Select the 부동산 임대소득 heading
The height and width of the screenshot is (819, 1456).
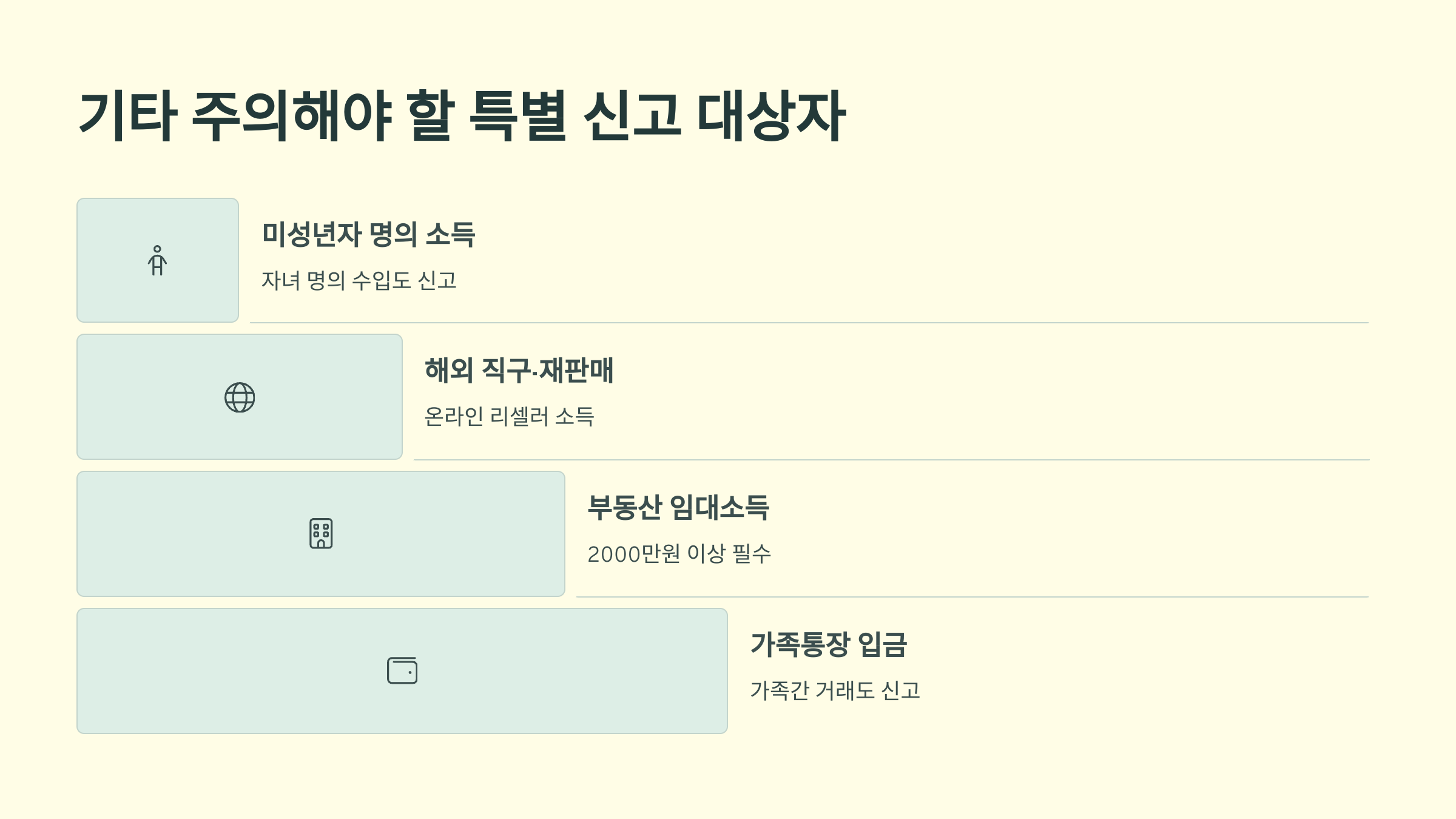pyautogui.click(x=678, y=507)
